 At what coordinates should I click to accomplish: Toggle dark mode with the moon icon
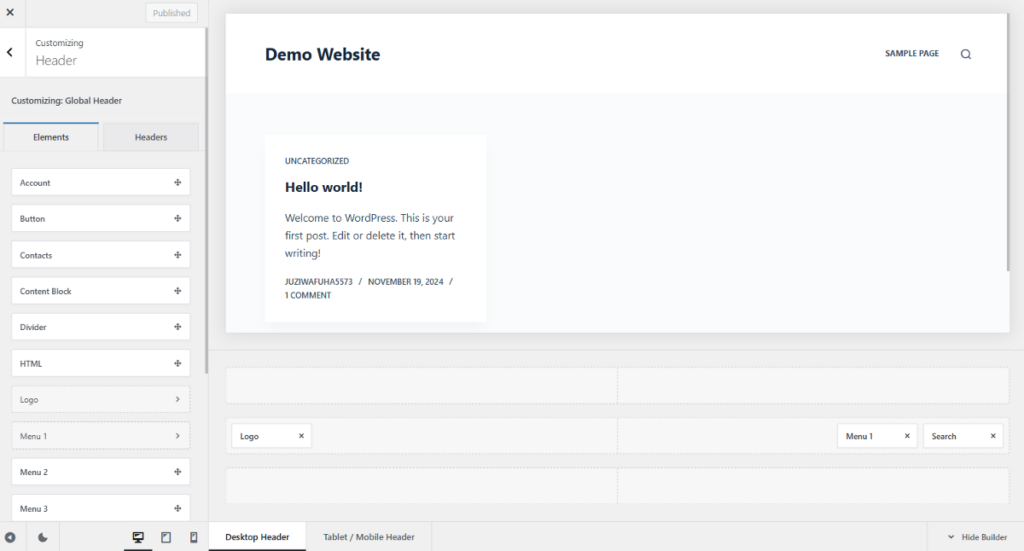click(x=42, y=537)
